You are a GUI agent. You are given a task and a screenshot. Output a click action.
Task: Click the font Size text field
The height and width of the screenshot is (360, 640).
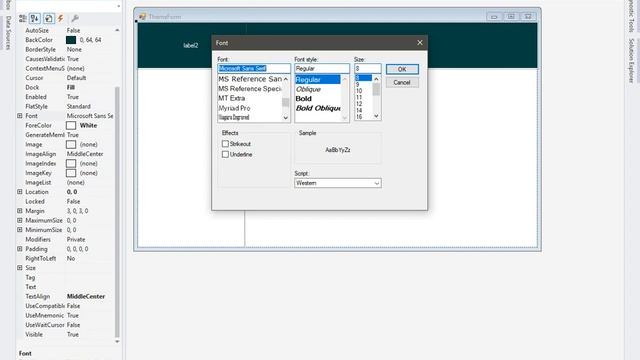(x=368, y=68)
